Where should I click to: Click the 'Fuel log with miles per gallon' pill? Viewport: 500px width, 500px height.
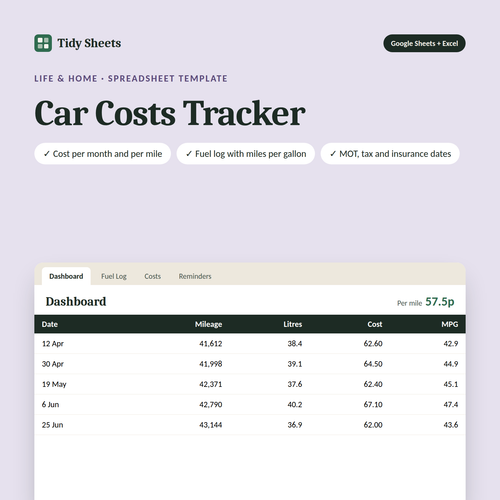coord(246,154)
